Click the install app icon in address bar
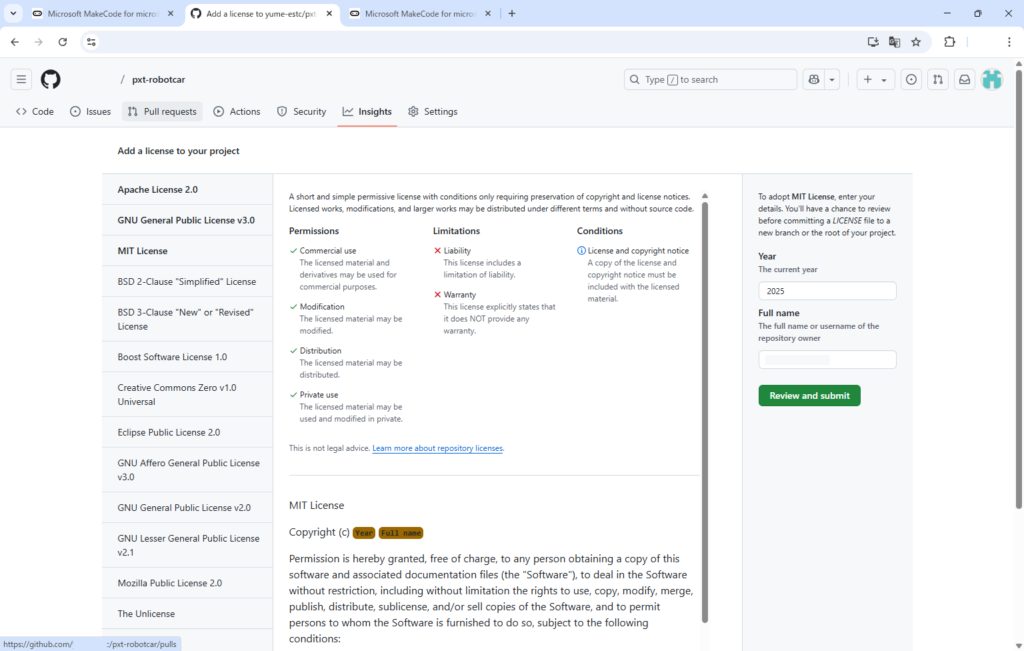The width and height of the screenshot is (1024, 651). pos(873,42)
